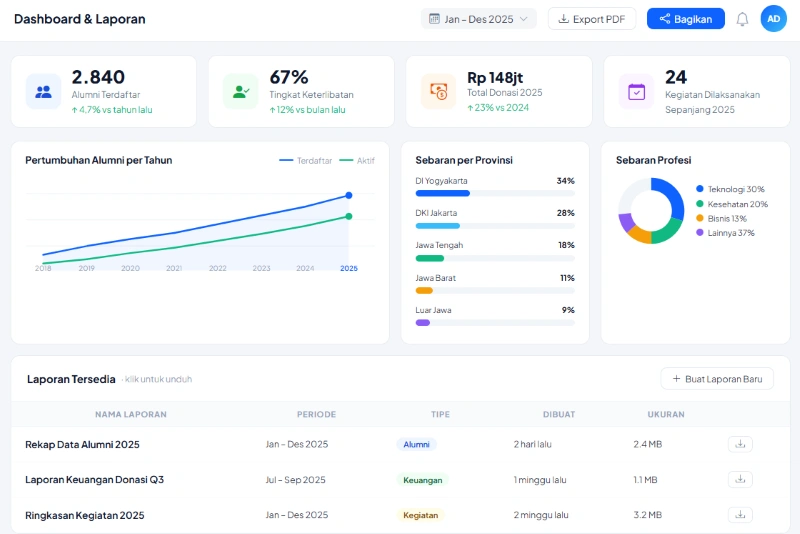800x534 pixels.
Task: Click the notification bell icon
Action: 742,19
